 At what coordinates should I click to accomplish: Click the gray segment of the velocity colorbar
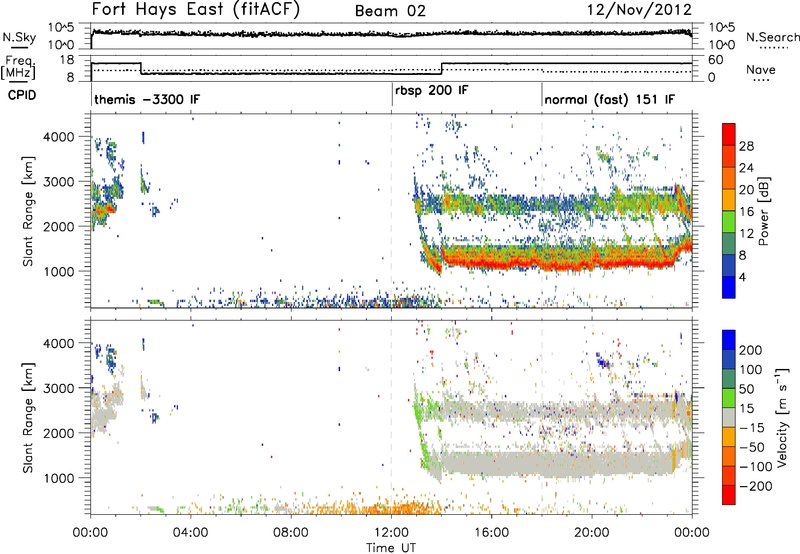tap(729, 418)
